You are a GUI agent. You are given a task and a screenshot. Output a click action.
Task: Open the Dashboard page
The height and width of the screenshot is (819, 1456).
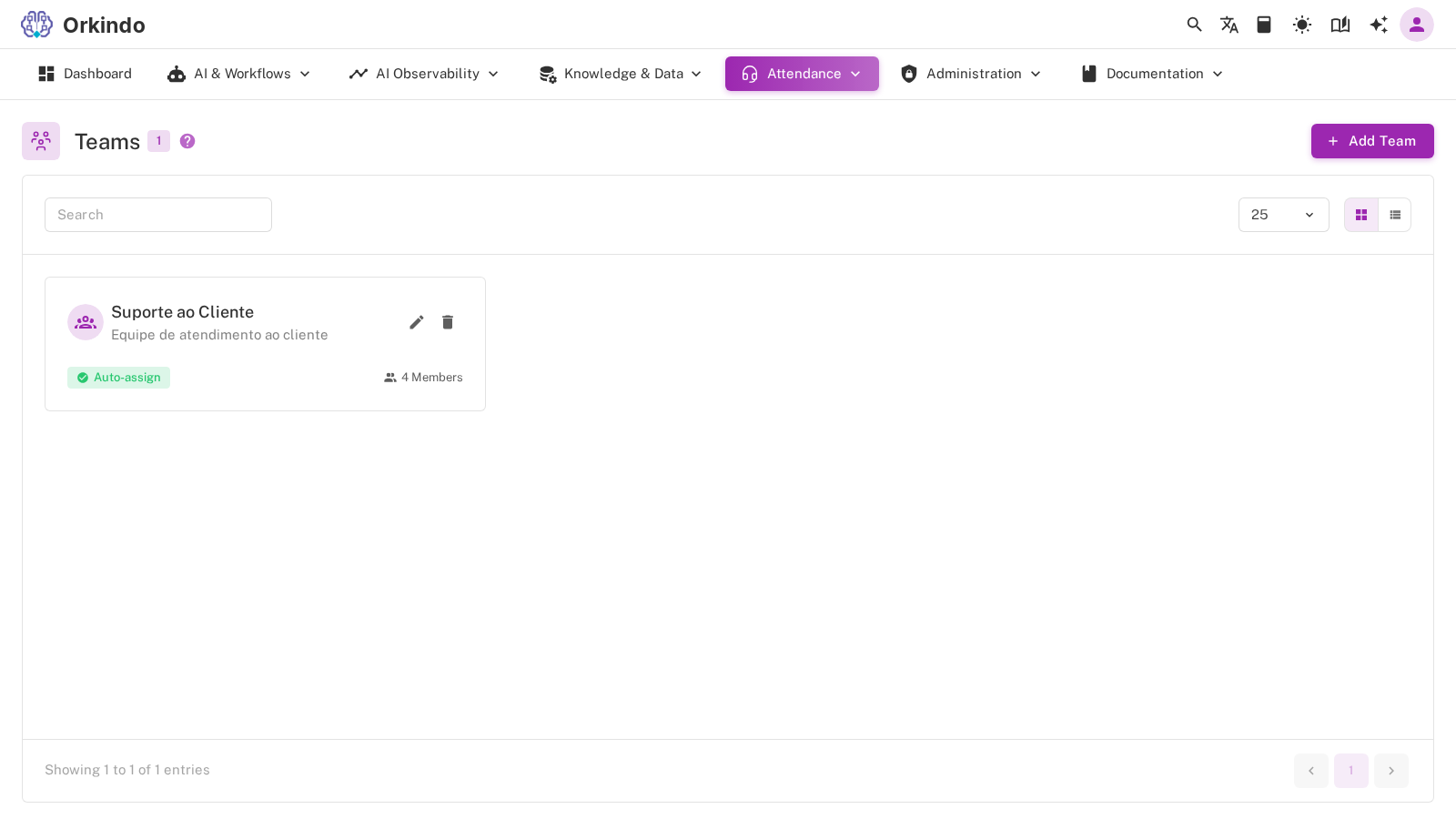click(x=85, y=74)
